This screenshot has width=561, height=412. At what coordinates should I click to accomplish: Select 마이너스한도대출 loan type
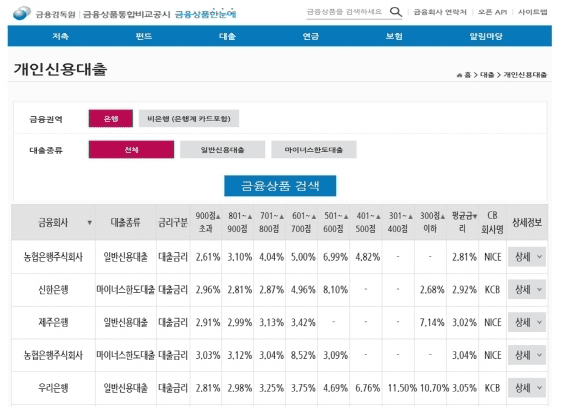pyautogui.click(x=314, y=149)
